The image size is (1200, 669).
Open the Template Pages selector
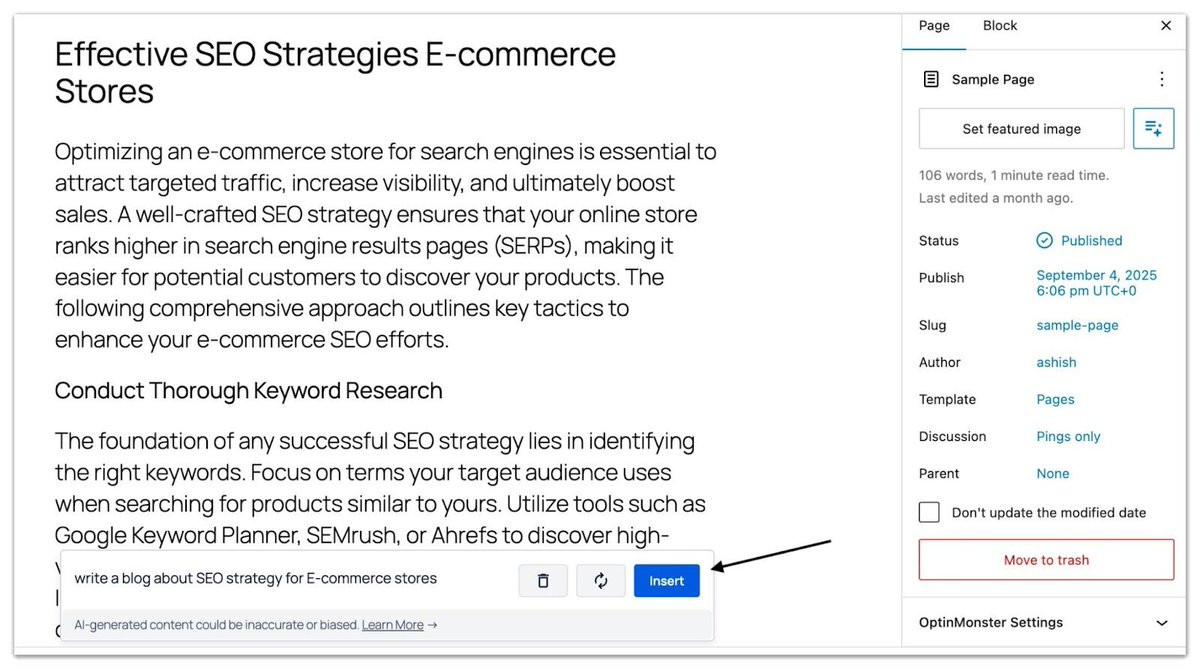click(x=1055, y=399)
